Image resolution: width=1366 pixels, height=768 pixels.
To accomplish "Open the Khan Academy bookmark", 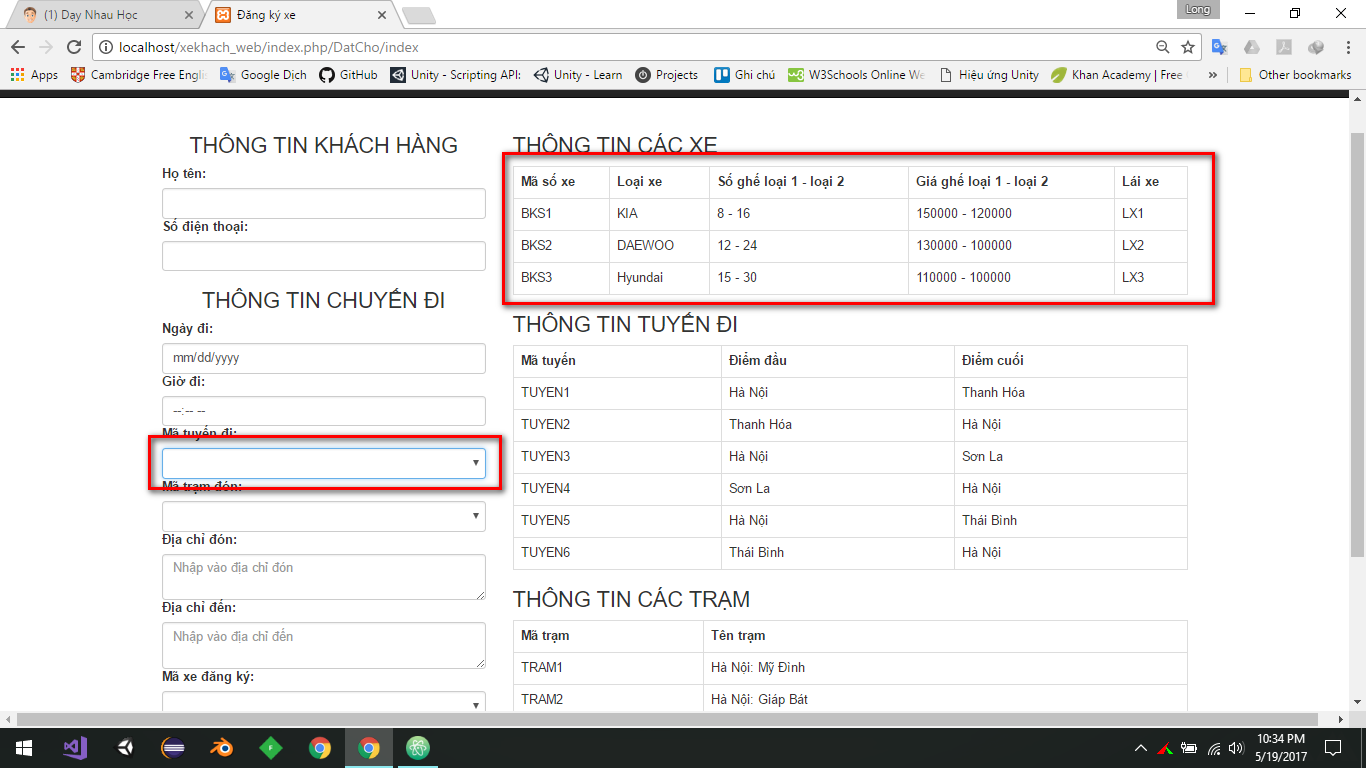I will coord(1117,75).
